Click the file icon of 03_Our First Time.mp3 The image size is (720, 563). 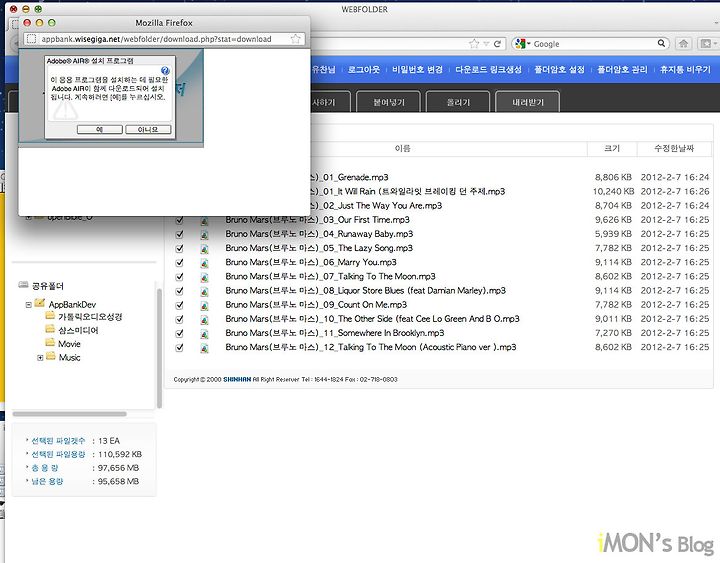coord(204,221)
